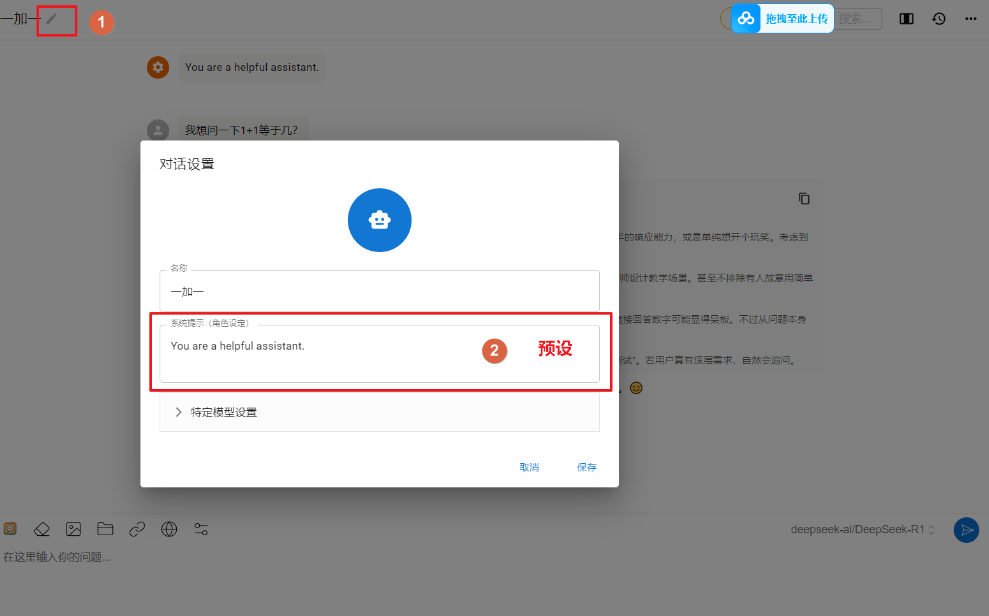989x616 pixels.
Task: Click the orange model icon in bottom toolbar
Action: pyautogui.click(x=10, y=529)
